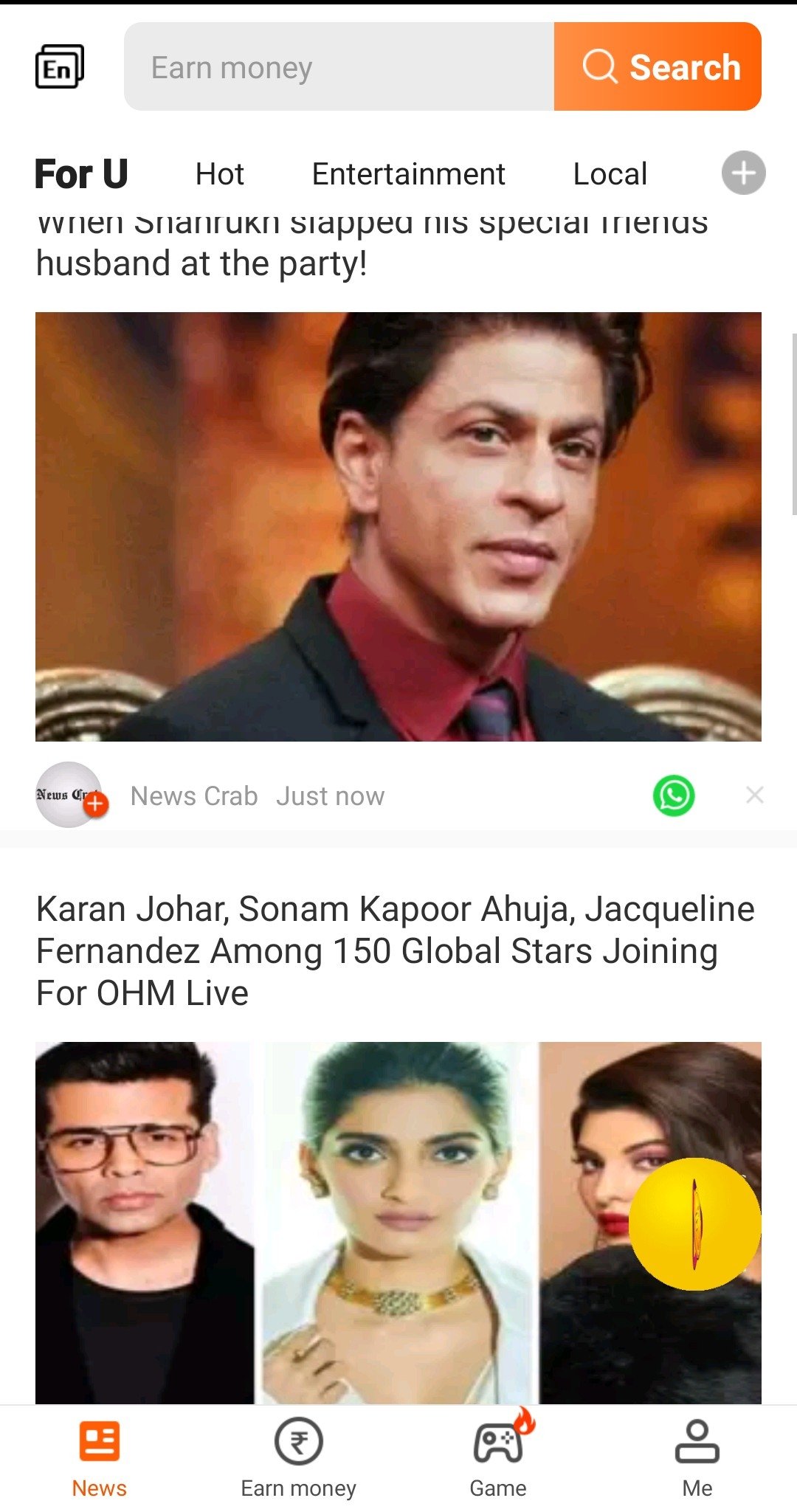
Task: Add categories with the plus icon
Action: 743,173
